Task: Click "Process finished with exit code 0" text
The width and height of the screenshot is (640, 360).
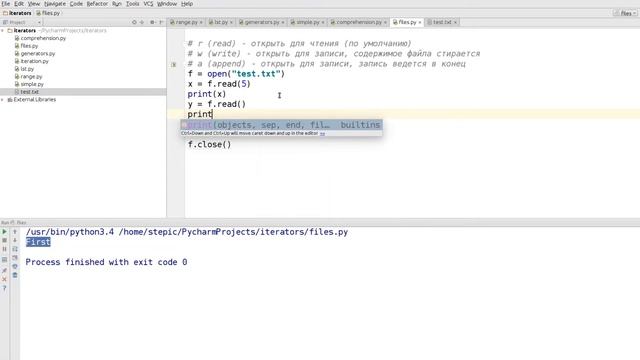Action: (x=106, y=262)
